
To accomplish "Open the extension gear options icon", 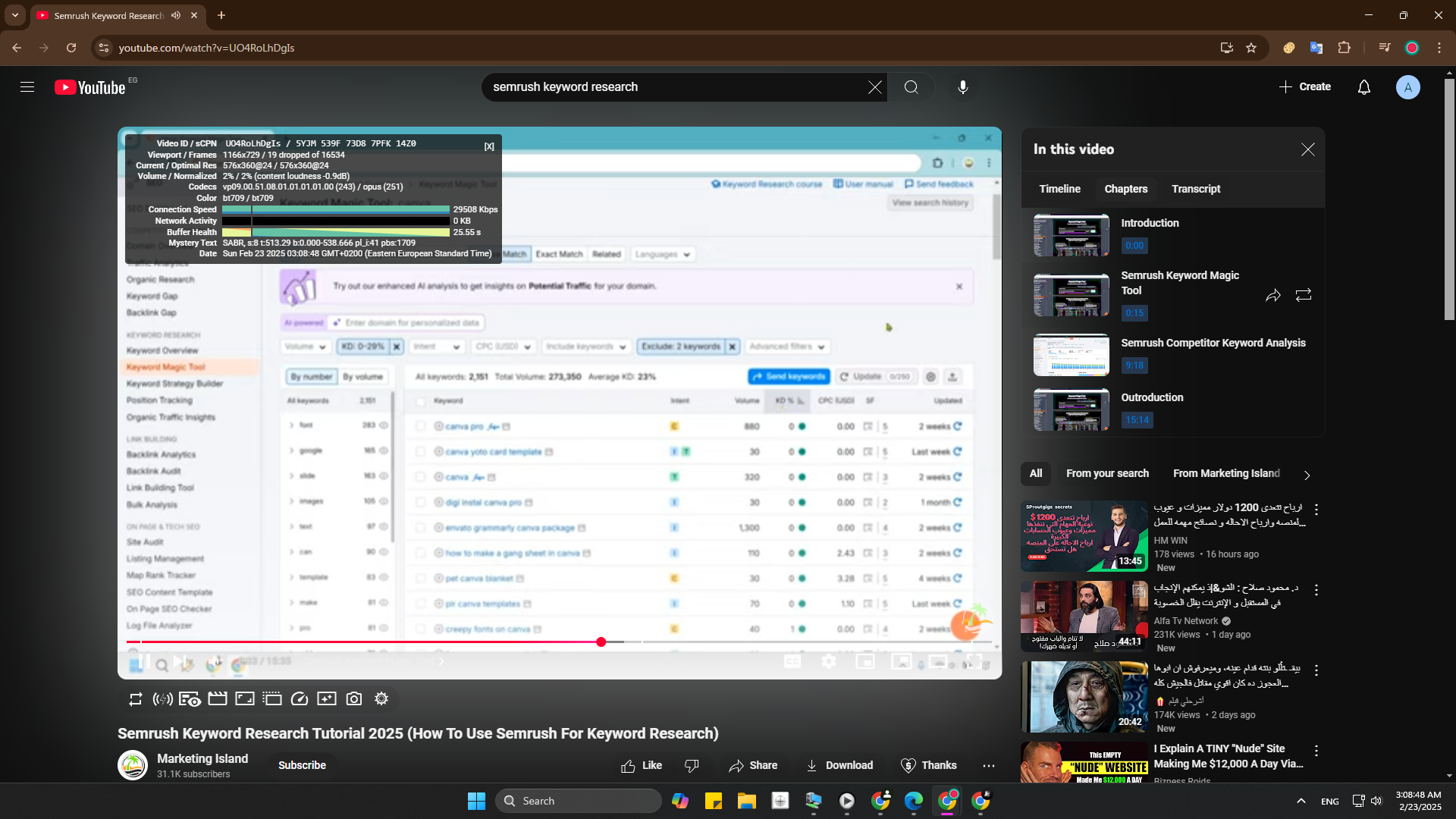I will click(x=381, y=699).
